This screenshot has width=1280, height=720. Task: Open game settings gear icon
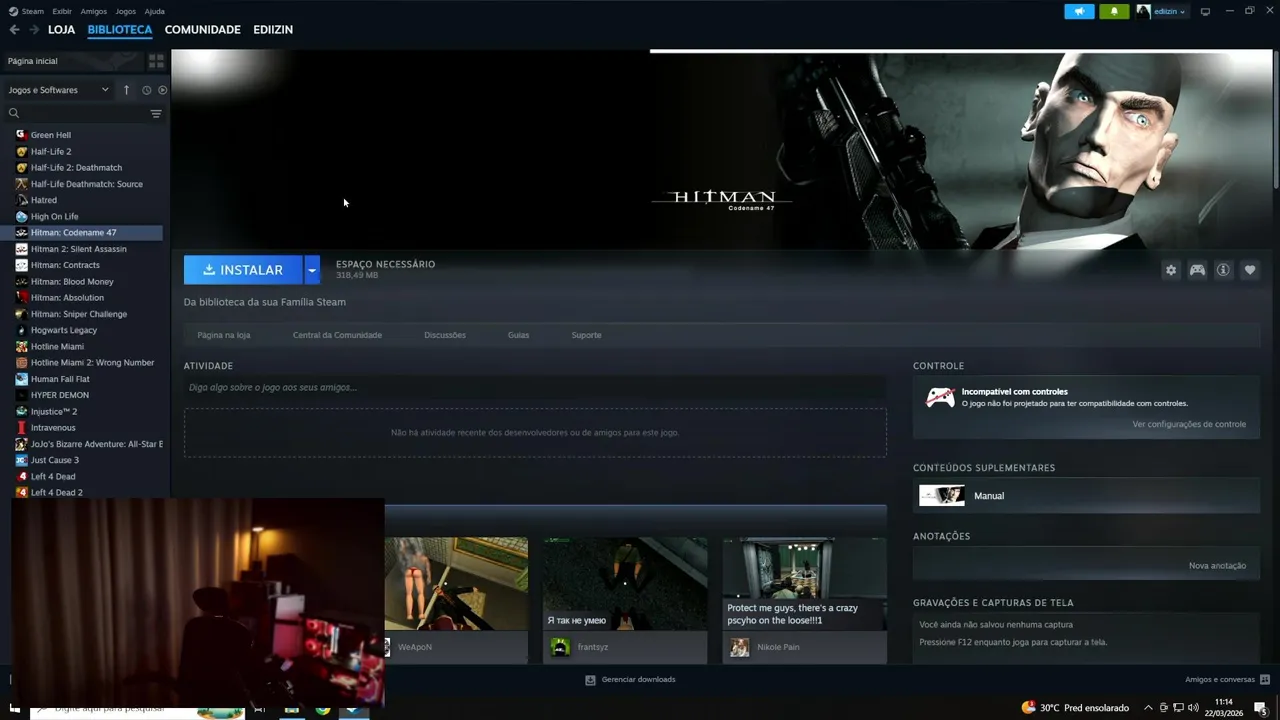point(1171,270)
